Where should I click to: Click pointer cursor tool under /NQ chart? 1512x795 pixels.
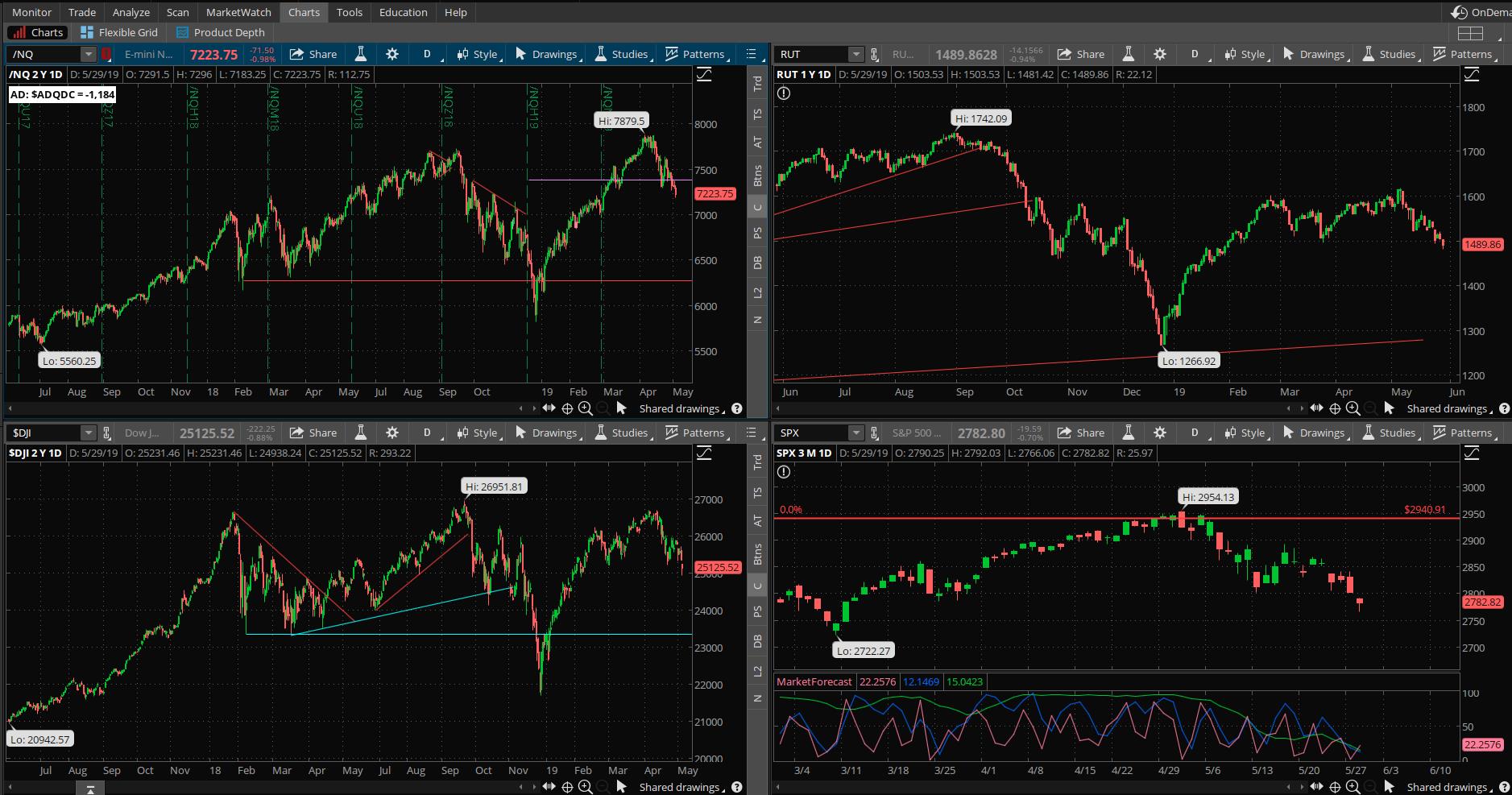pyautogui.click(x=621, y=408)
